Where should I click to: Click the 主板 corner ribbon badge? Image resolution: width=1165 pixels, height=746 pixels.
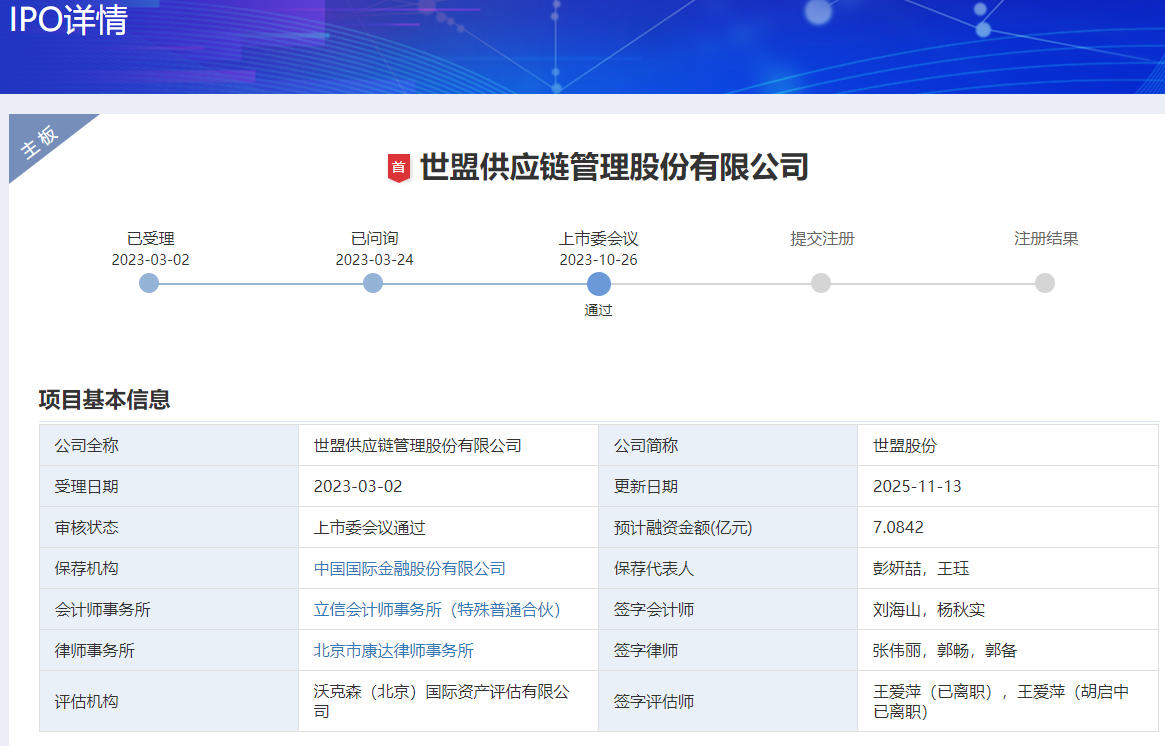(42, 143)
